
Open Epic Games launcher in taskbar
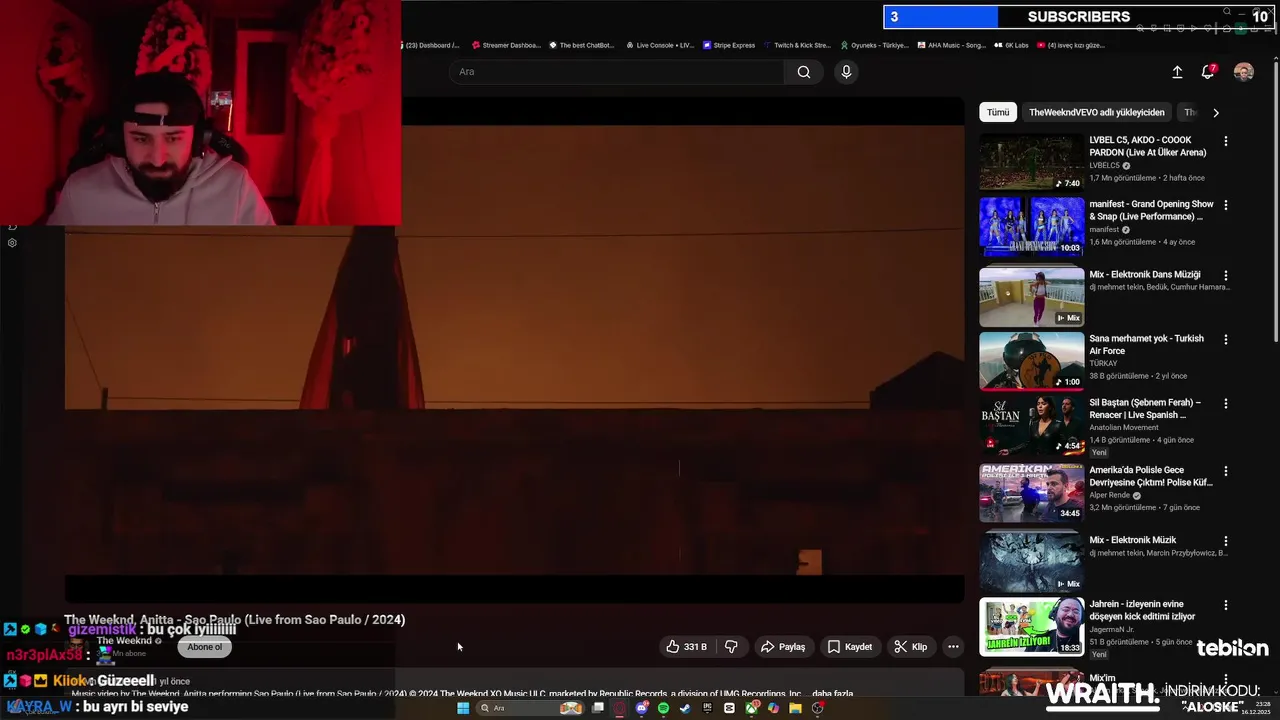pos(707,708)
